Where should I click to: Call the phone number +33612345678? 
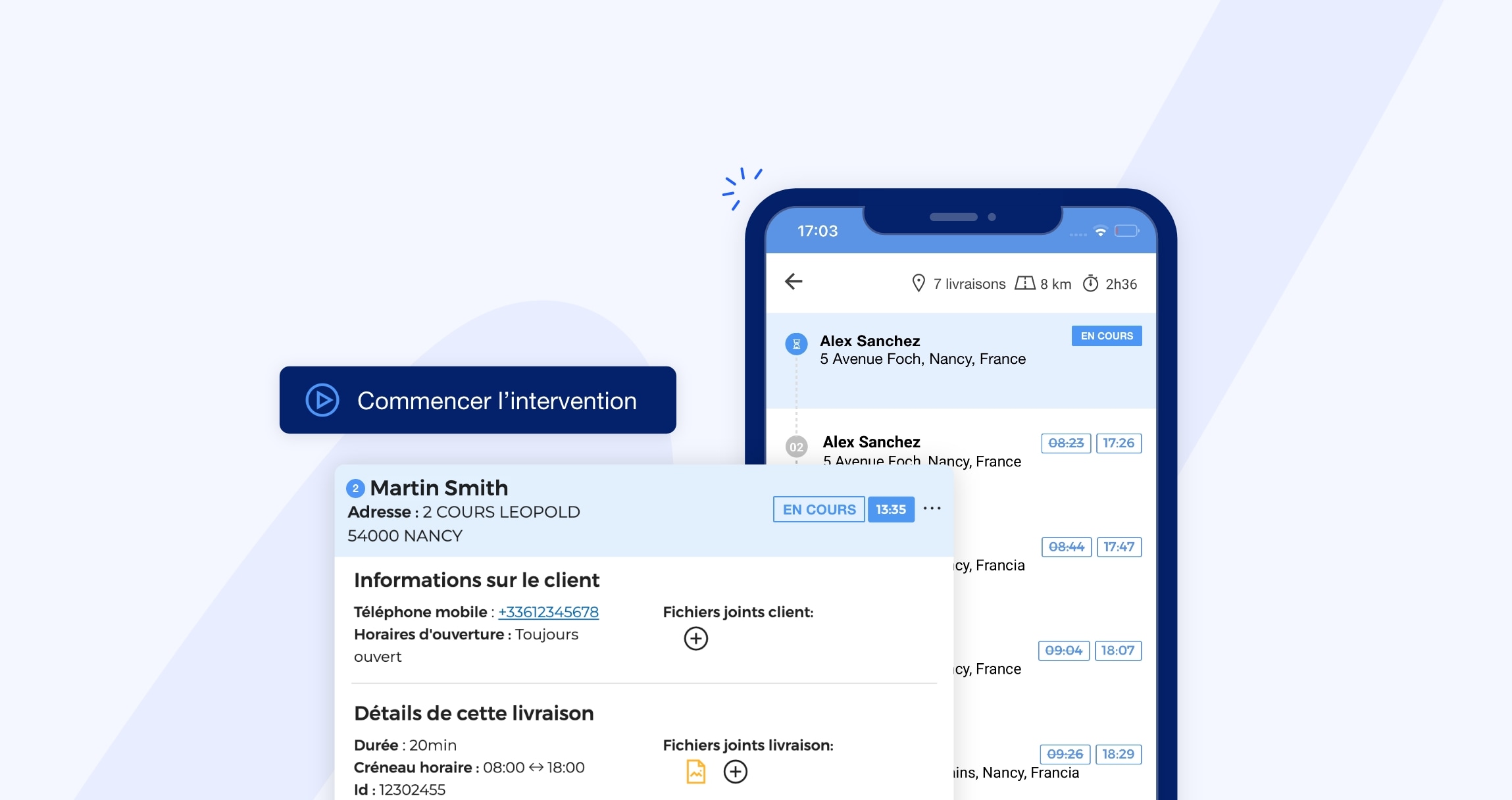click(548, 612)
